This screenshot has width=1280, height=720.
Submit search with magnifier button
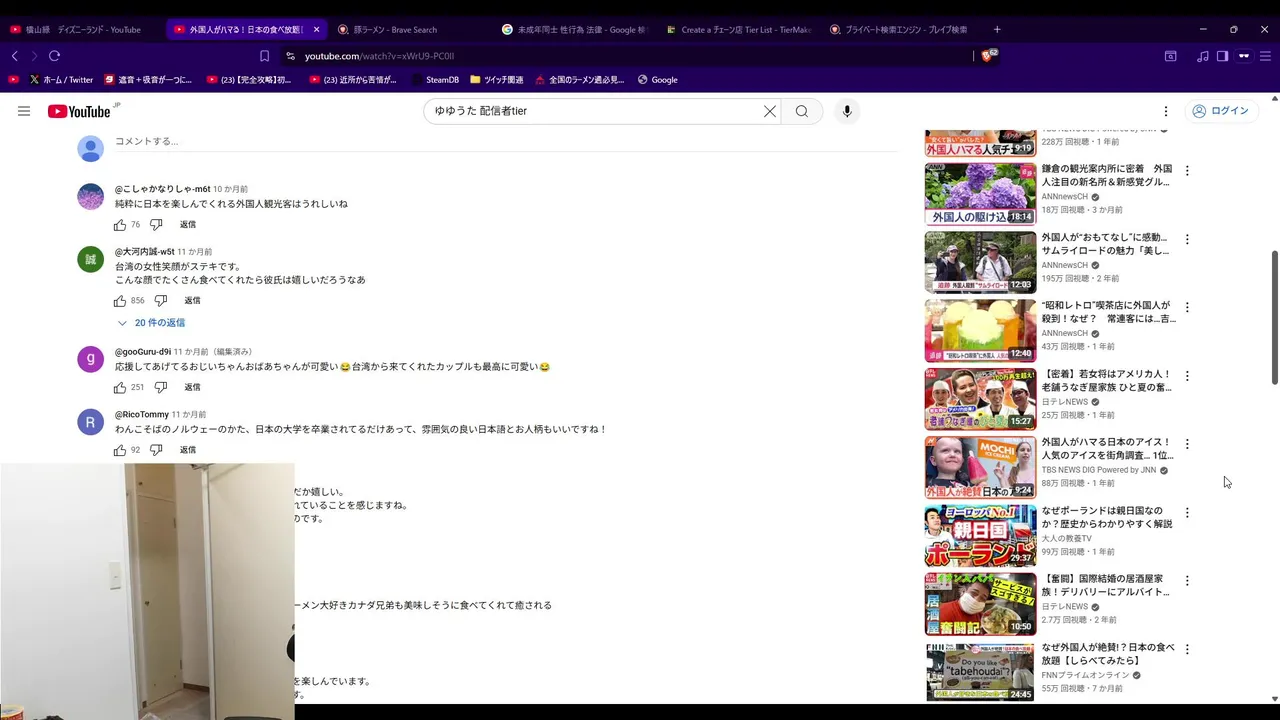[x=802, y=111]
